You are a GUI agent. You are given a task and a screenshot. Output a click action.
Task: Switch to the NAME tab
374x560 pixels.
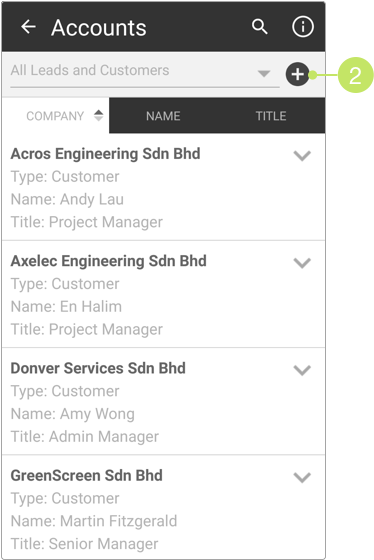(x=163, y=116)
